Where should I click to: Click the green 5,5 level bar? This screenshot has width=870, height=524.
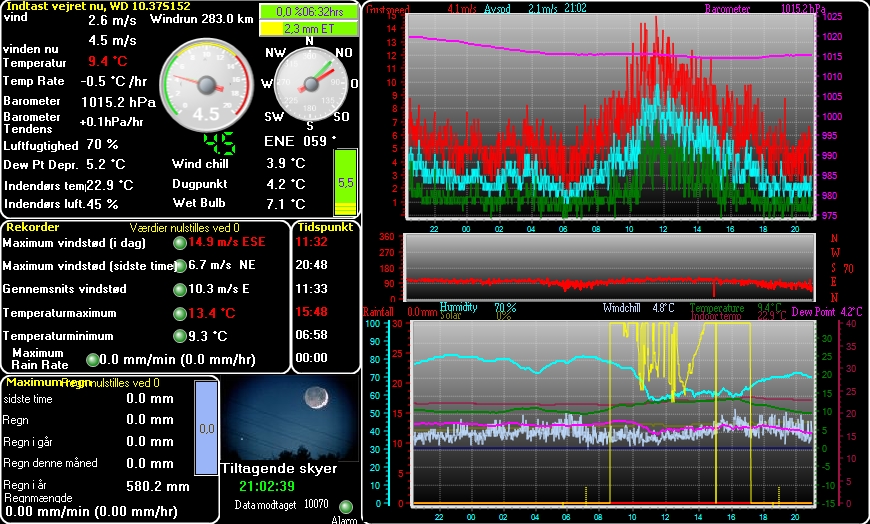coord(345,183)
